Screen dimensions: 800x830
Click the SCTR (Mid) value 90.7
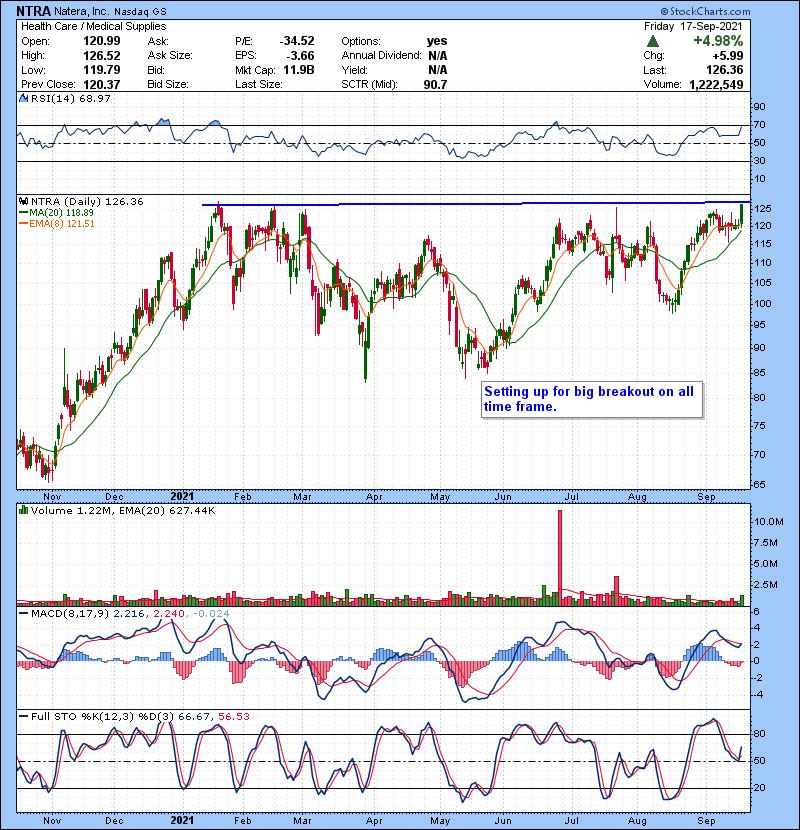(x=435, y=85)
